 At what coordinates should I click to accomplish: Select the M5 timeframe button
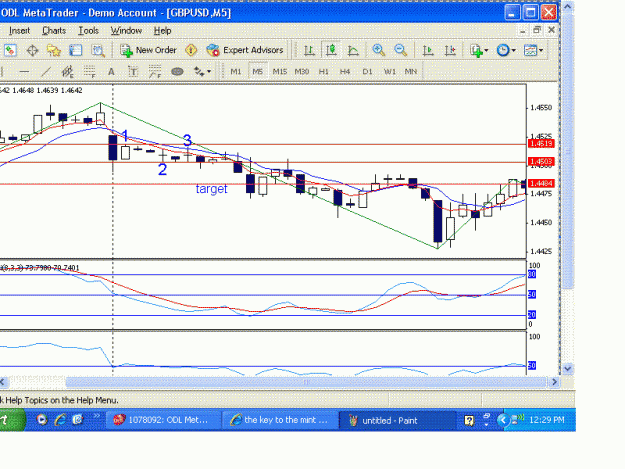click(x=257, y=72)
